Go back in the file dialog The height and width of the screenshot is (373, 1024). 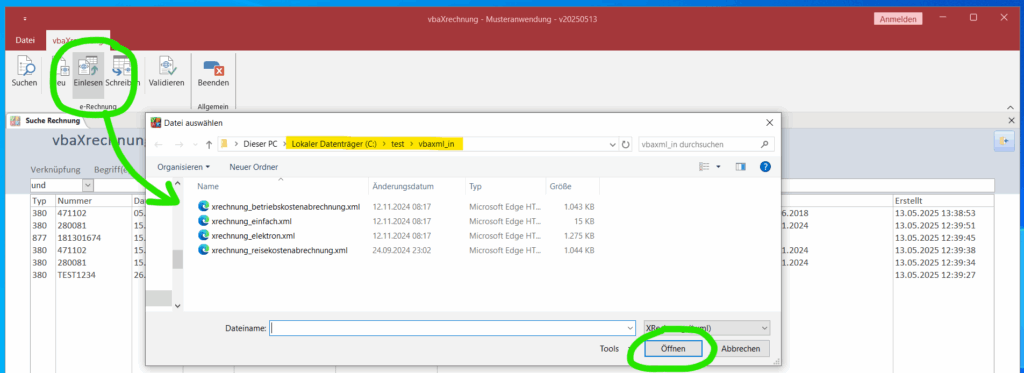(x=159, y=144)
